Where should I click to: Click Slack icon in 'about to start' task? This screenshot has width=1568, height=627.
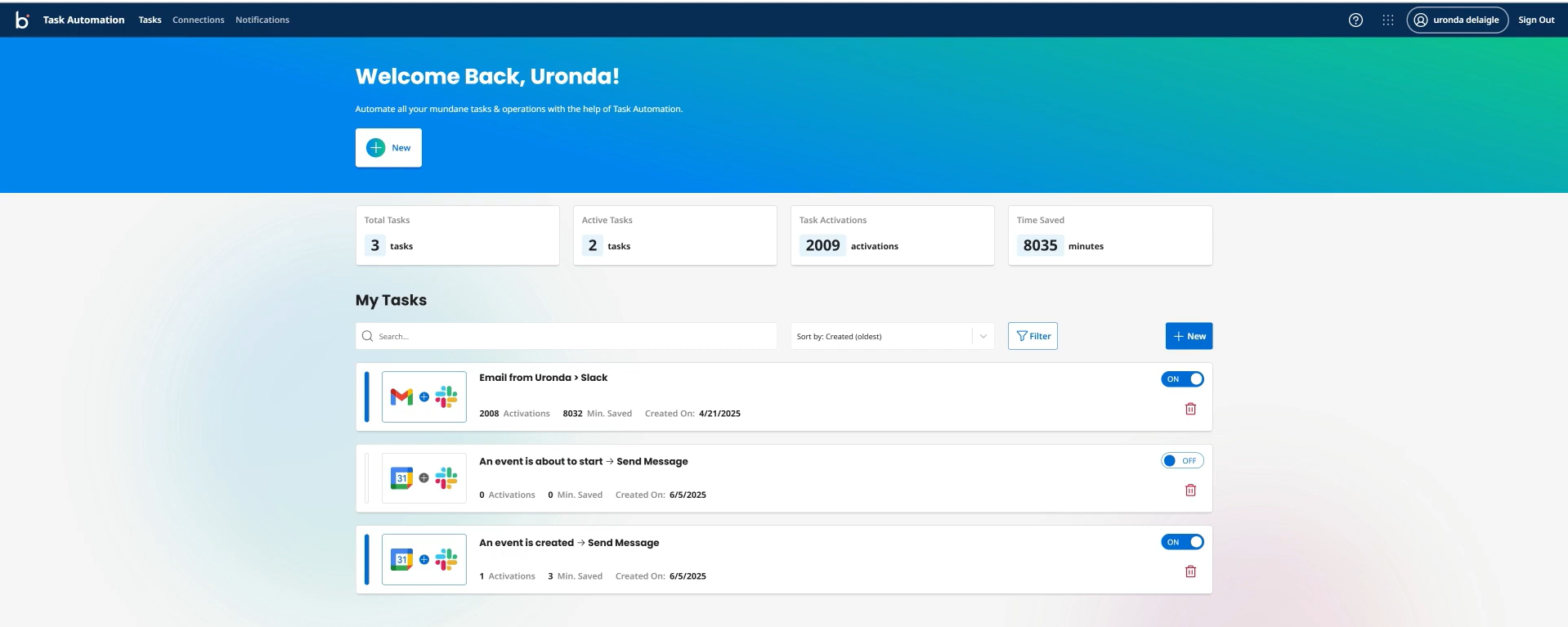[x=446, y=478]
